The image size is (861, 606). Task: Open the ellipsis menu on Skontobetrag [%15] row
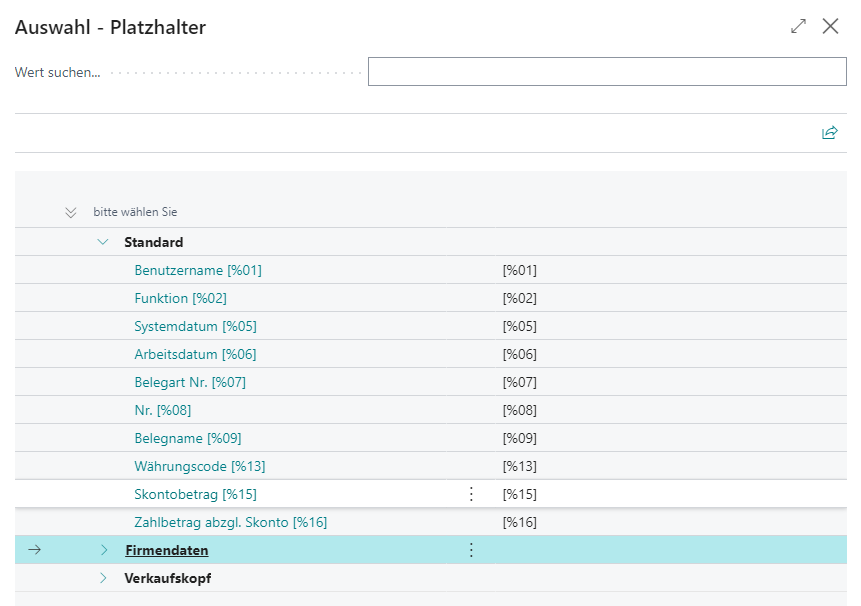click(471, 494)
